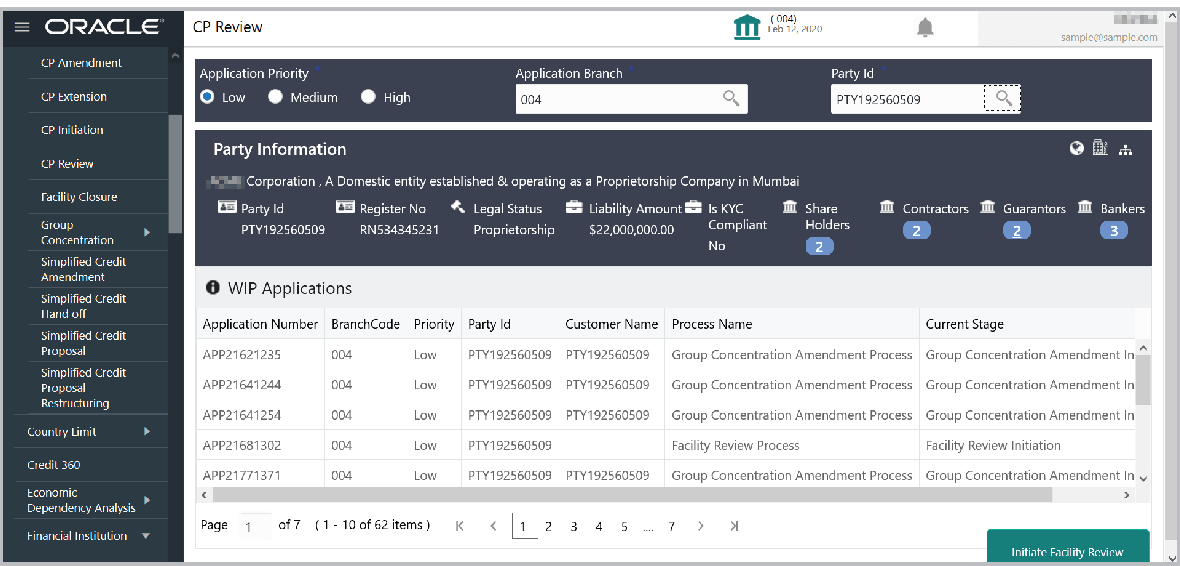This screenshot has width=1180, height=566.
Task: Select application APP21641254 row
Action: (x=666, y=415)
